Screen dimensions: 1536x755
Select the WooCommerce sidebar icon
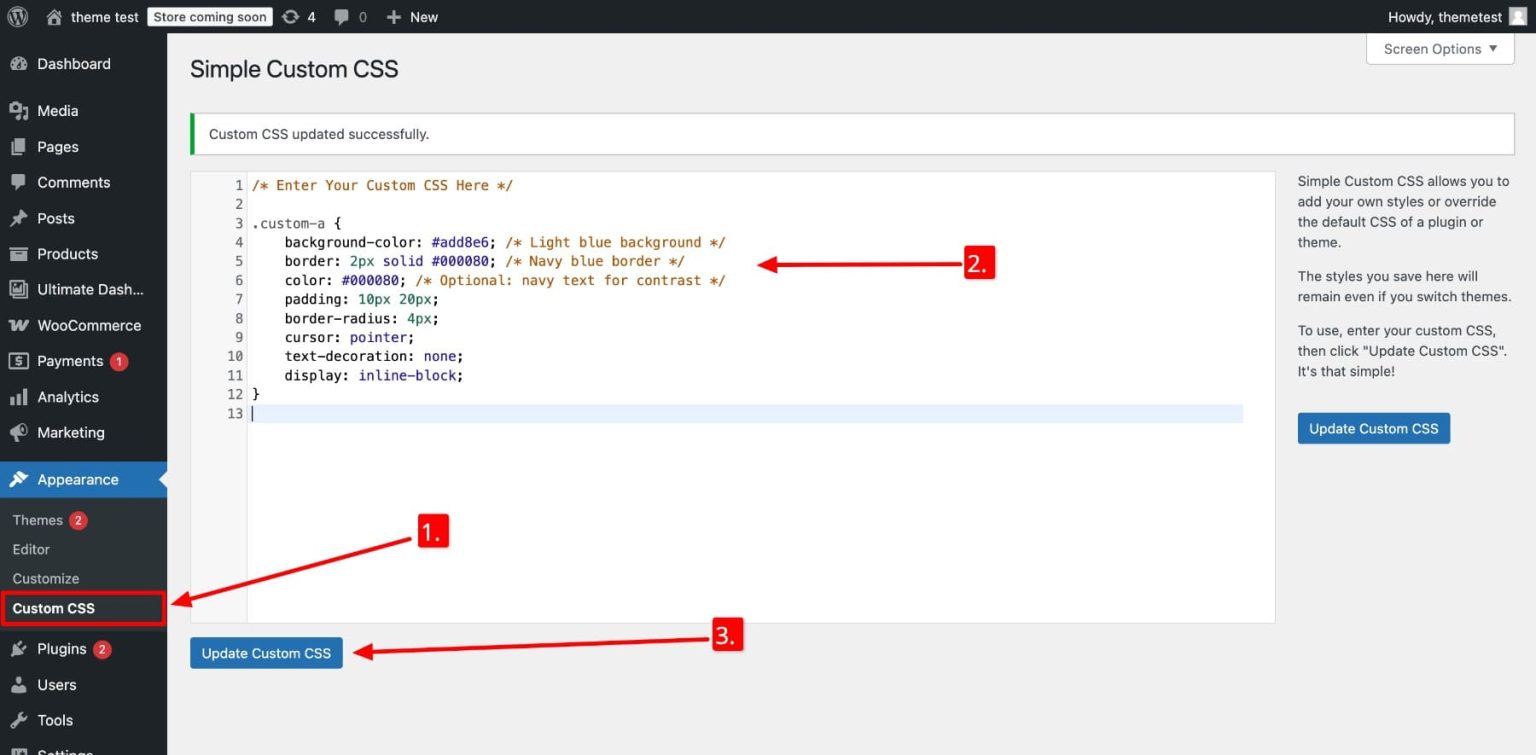pyautogui.click(x=20, y=325)
